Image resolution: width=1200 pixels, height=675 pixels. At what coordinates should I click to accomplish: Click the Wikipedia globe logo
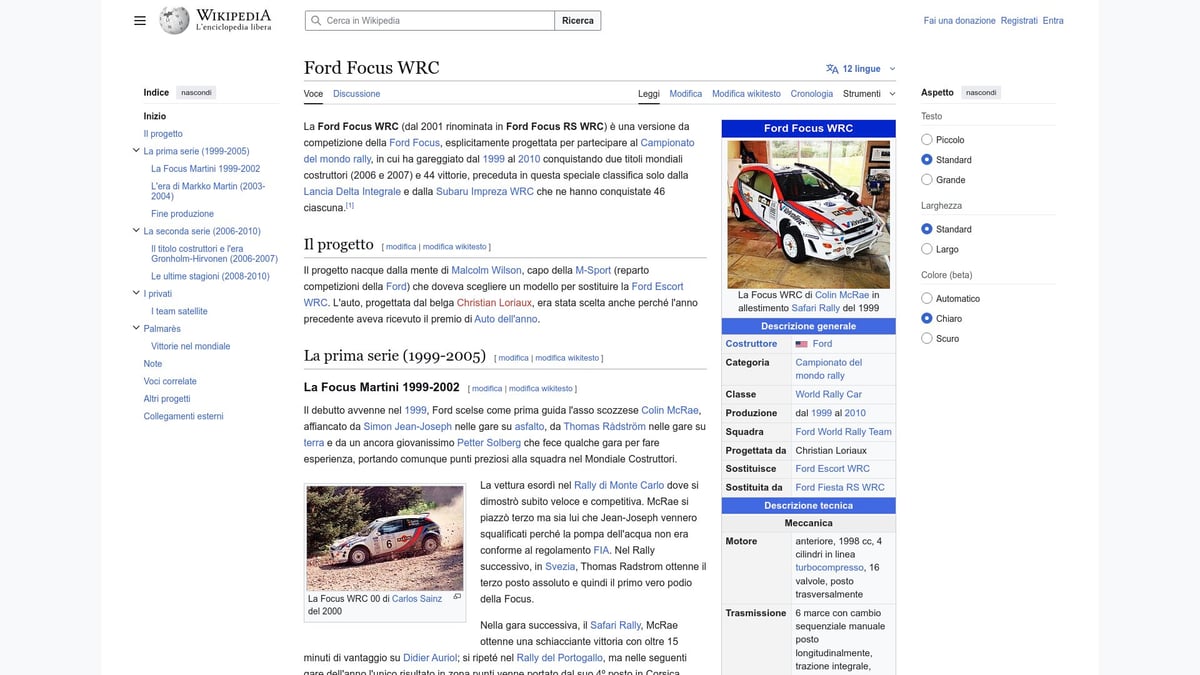(x=172, y=19)
